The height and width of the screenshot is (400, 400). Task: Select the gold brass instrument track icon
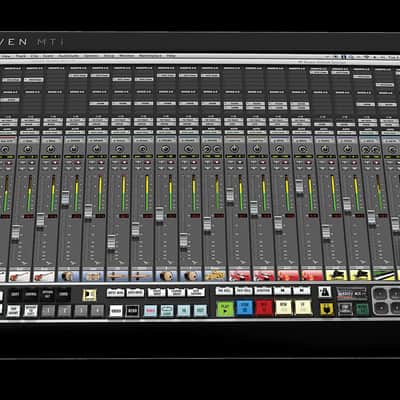pyautogui.click(x=215, y=276)
